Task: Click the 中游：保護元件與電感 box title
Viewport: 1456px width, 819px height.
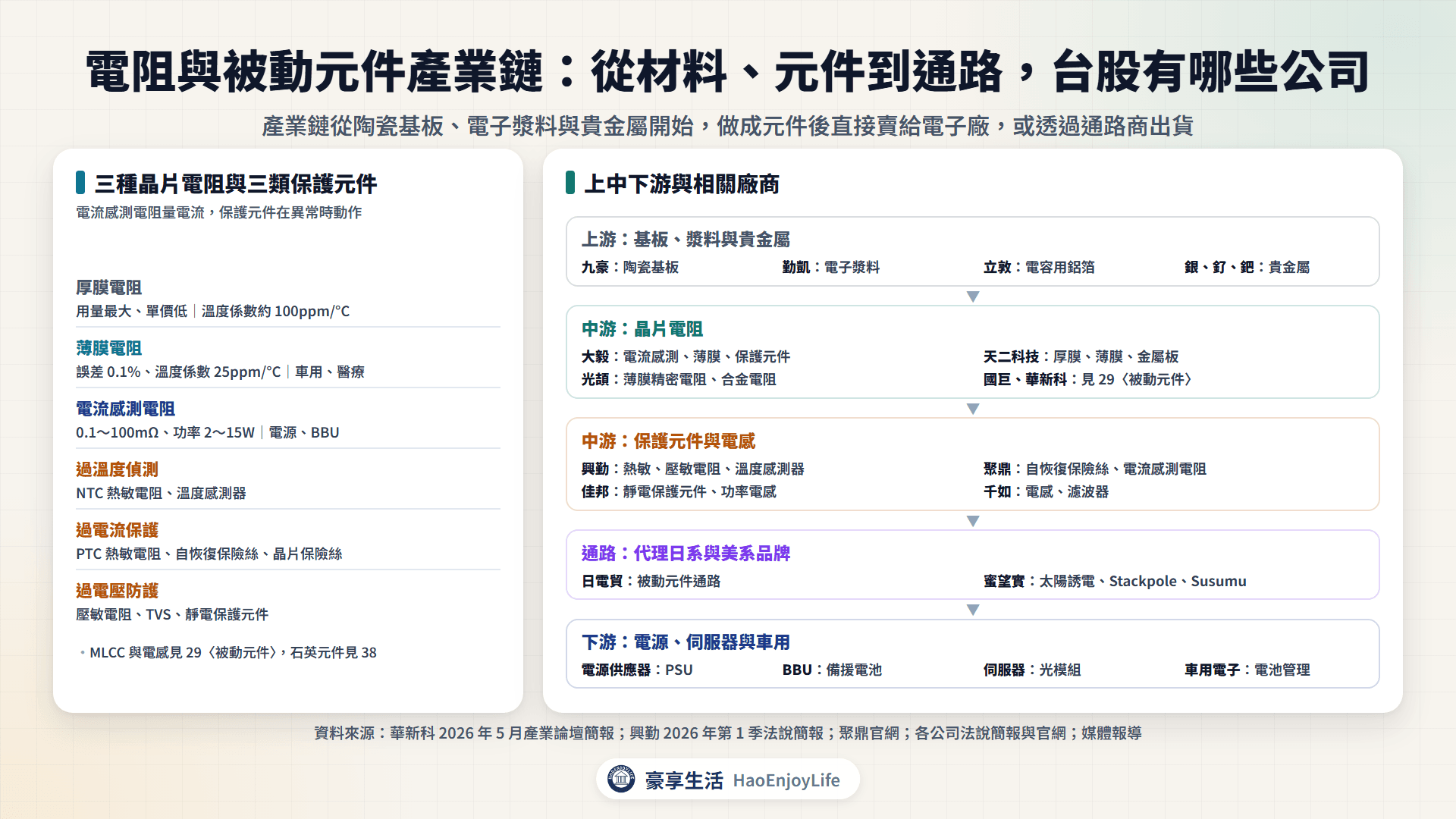Action: (x=669, y=441)
